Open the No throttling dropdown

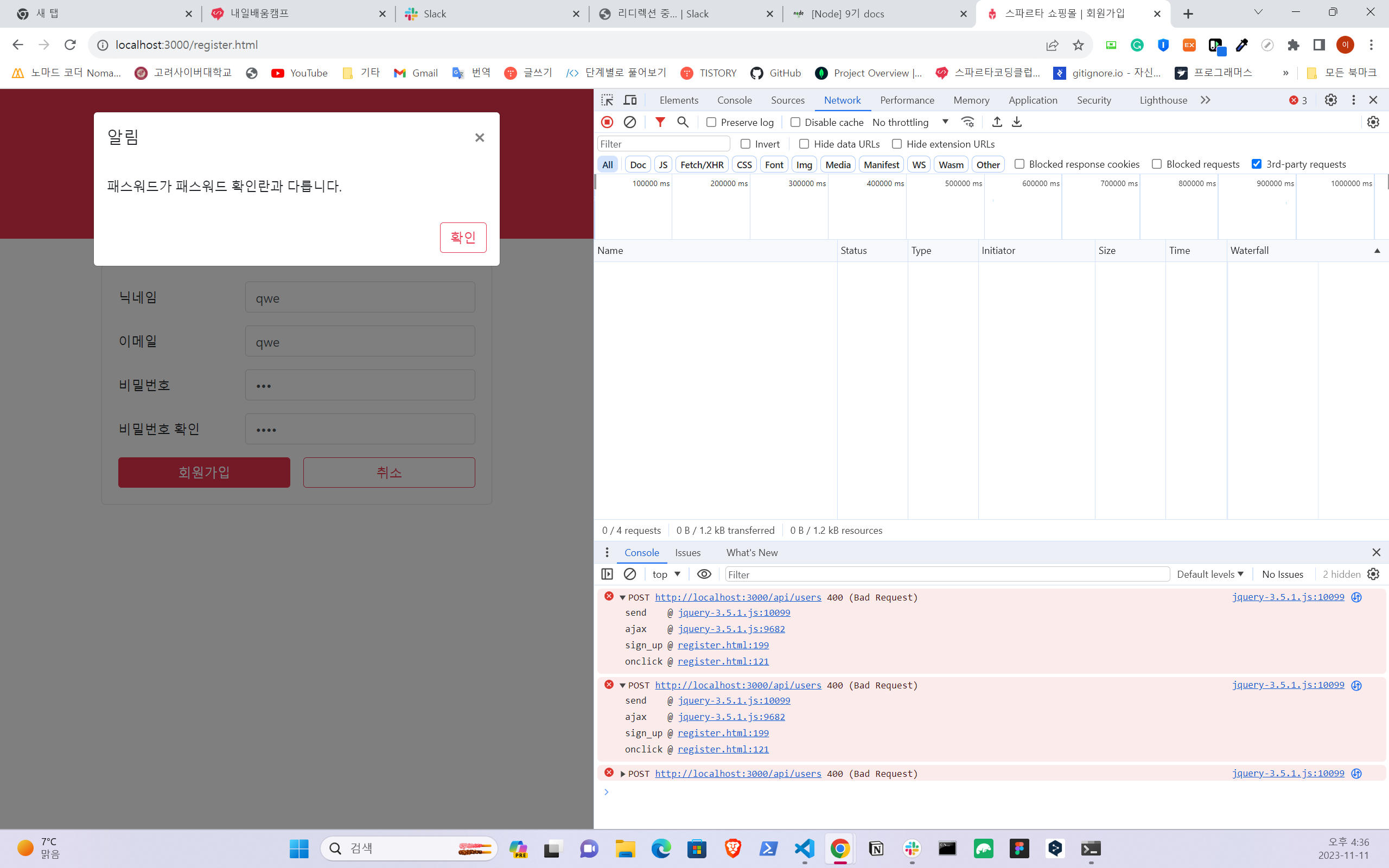coord(910,122)
